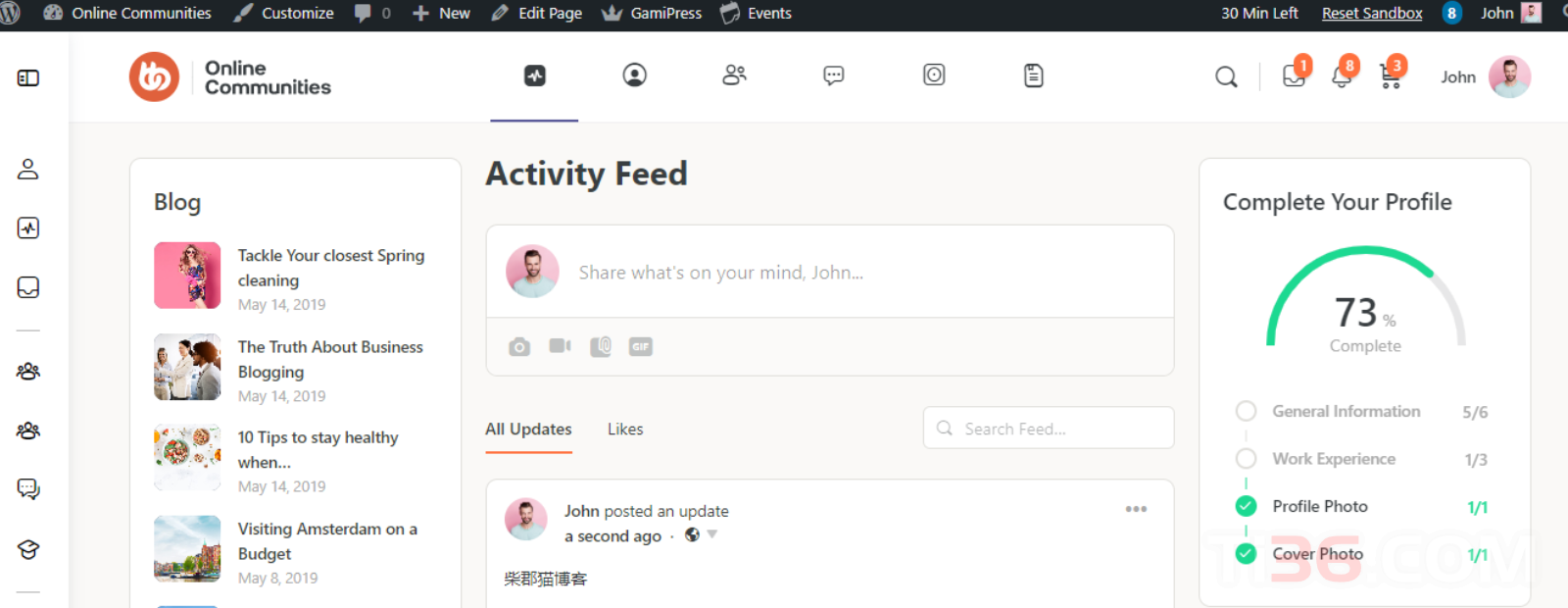
Task: Open the Forums chat bubble icon in navigation
Action: 833,75
